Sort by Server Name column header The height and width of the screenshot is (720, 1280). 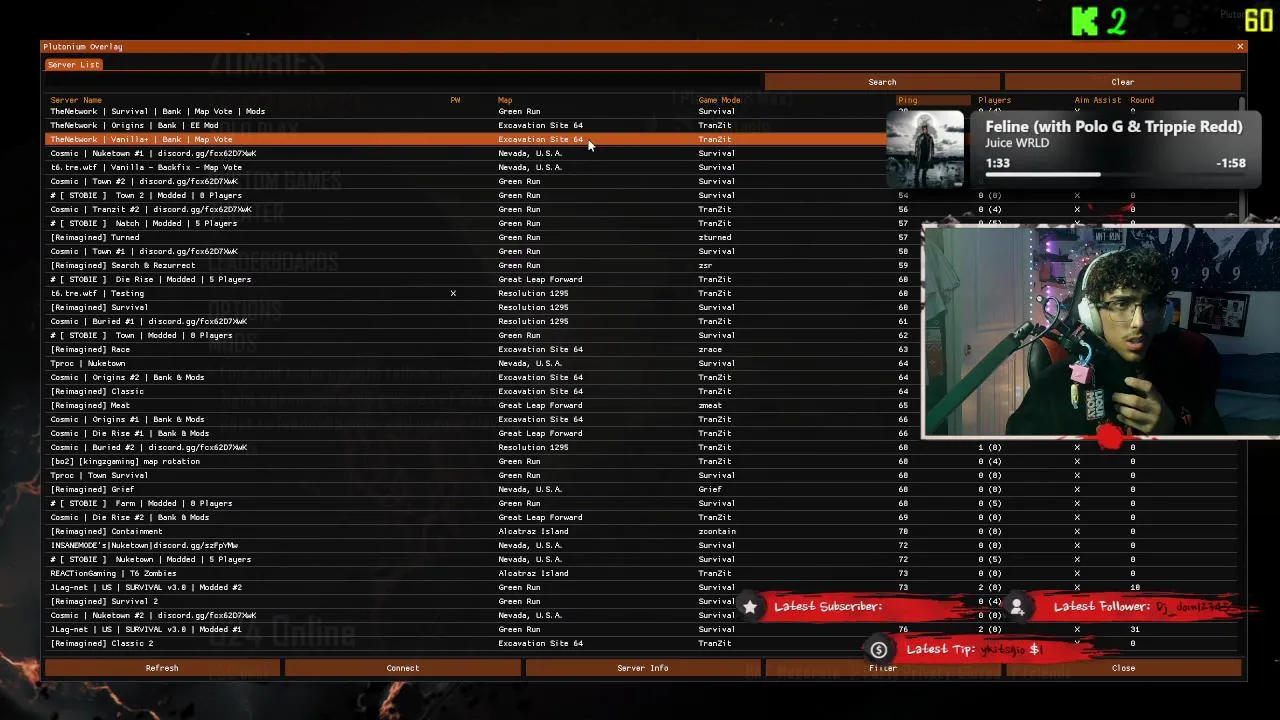pyautogui.click(x=76, y=100)
